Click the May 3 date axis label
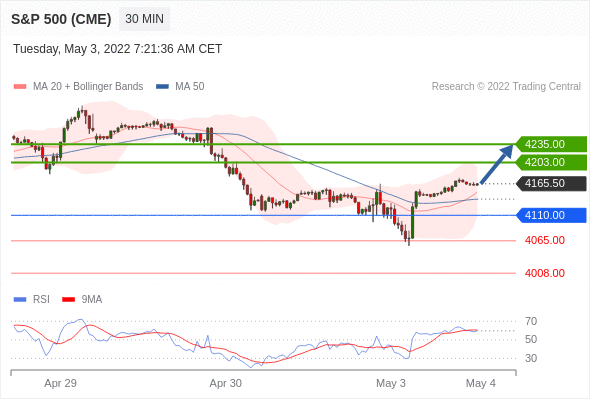Viewport: 590px width, 400px height. (x=391, y=383)
